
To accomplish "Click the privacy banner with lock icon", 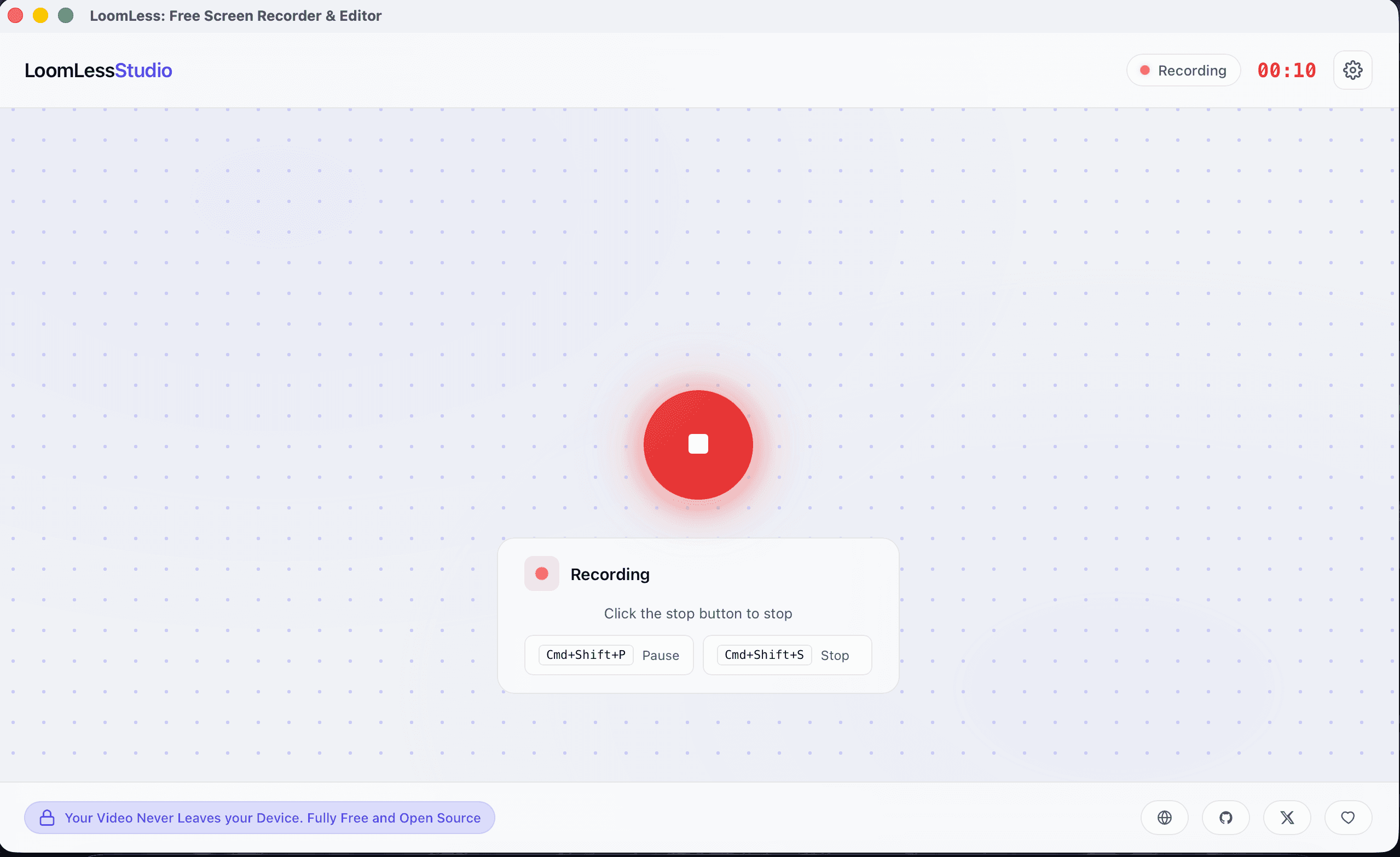I will pos(259,817).
